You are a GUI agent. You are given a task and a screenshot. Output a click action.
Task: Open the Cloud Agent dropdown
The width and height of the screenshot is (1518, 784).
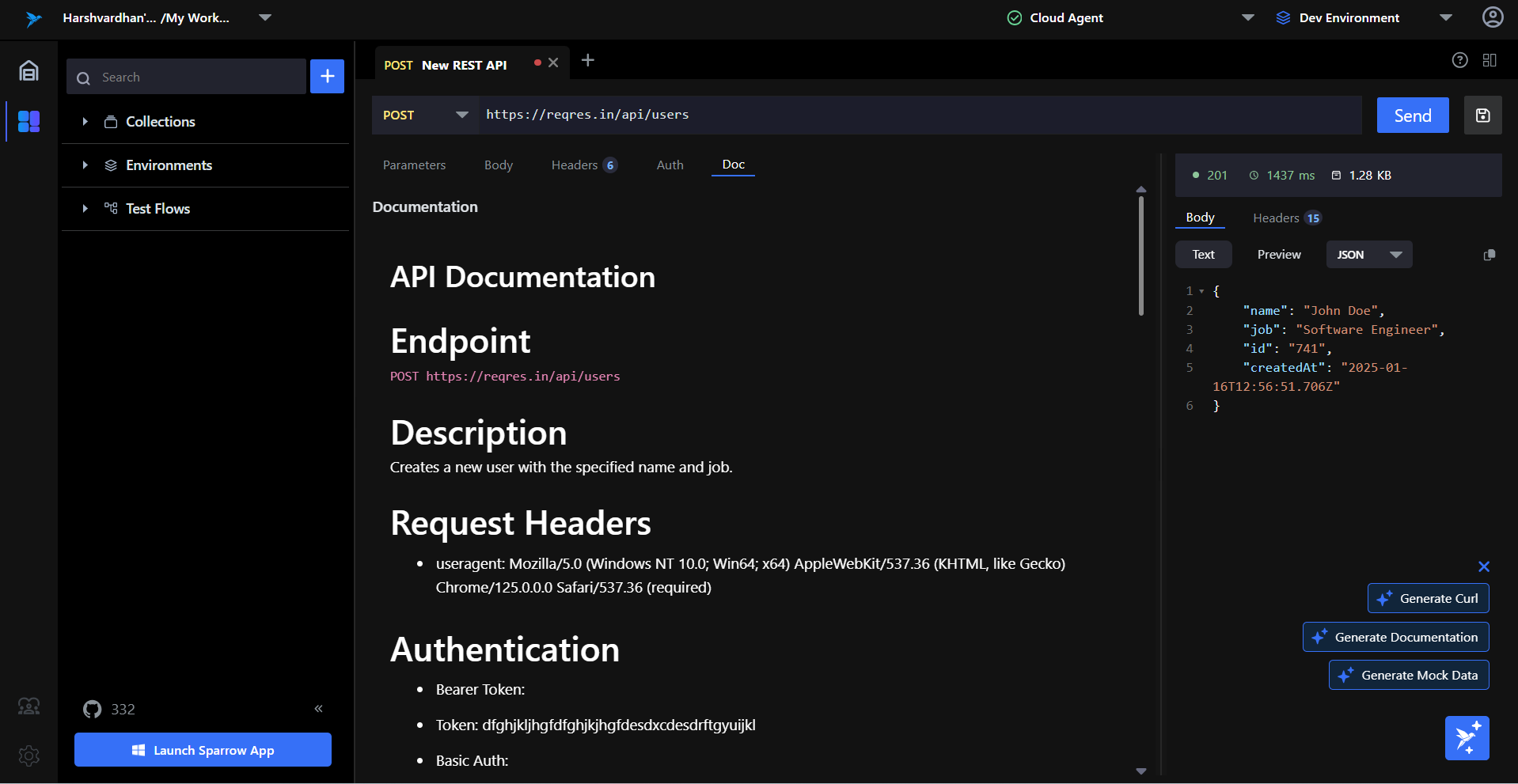pos(1247,17)
